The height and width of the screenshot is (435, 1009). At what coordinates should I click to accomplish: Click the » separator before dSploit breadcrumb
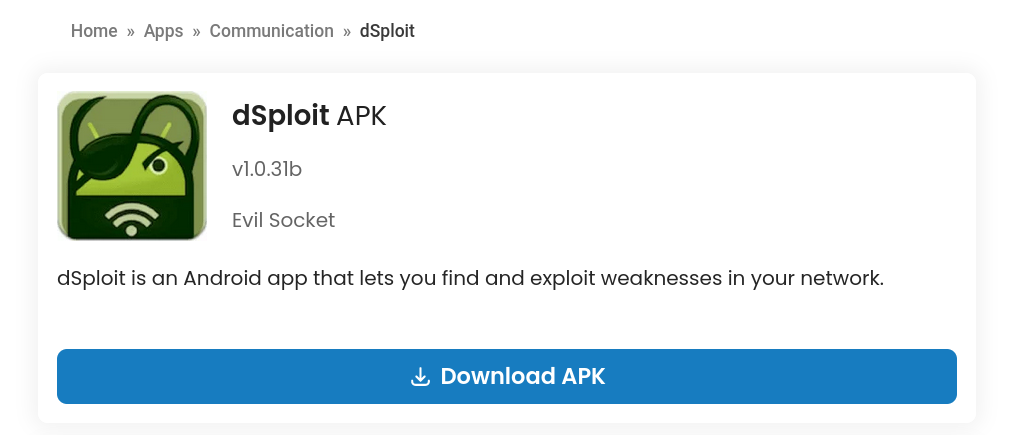point(347,31)
